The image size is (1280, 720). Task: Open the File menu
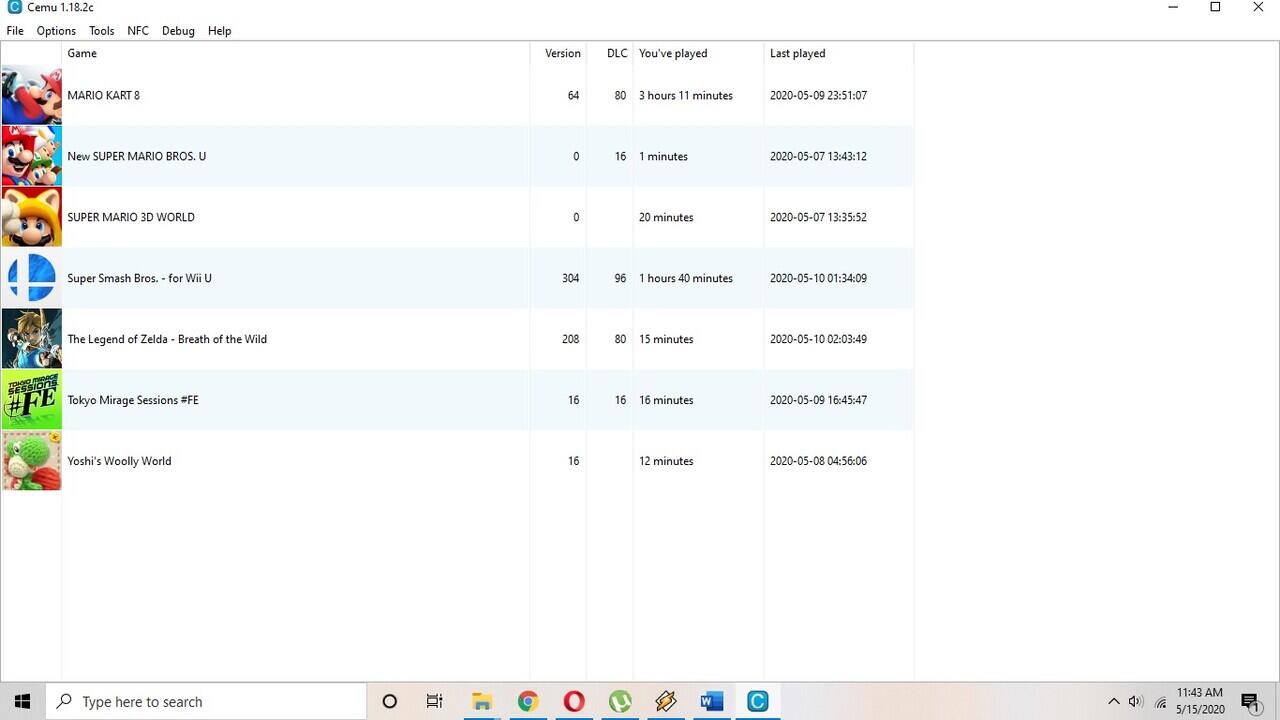[x=15, y=31]
